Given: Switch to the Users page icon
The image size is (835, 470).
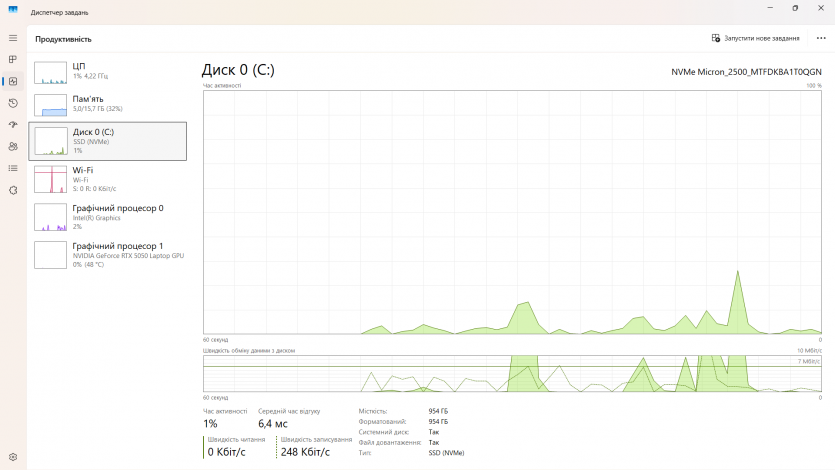Looking at the screenshot, I should 13,147.
